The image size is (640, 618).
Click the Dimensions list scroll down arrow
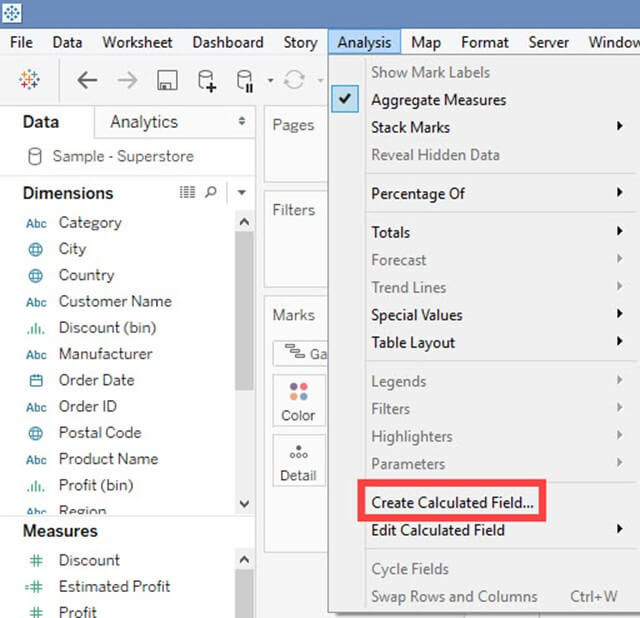(x=245, y=505)
